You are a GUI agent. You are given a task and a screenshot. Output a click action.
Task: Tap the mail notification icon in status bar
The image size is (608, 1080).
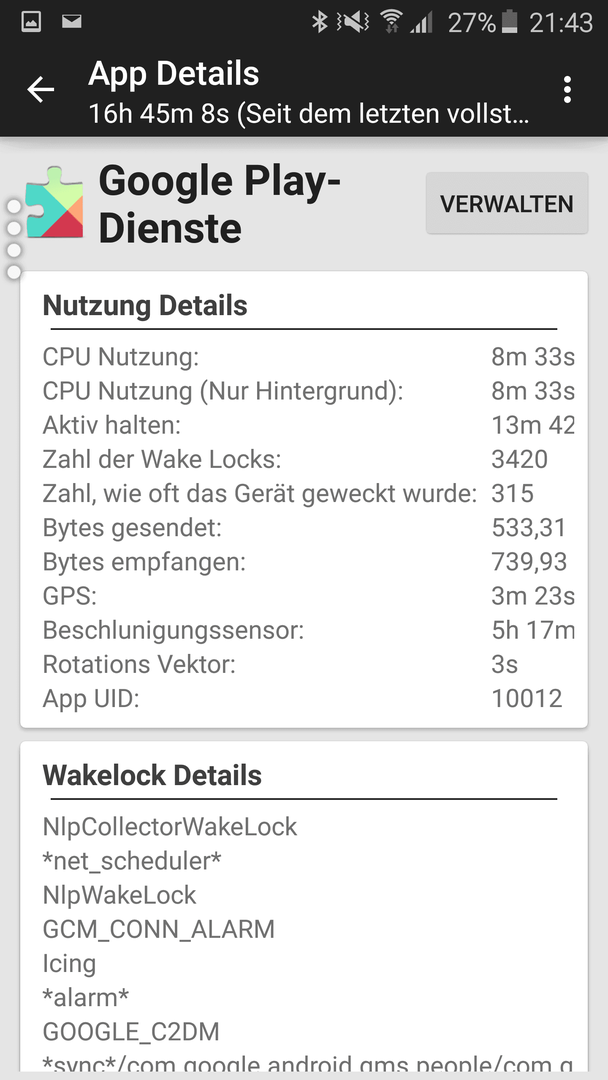pos(72,22)
